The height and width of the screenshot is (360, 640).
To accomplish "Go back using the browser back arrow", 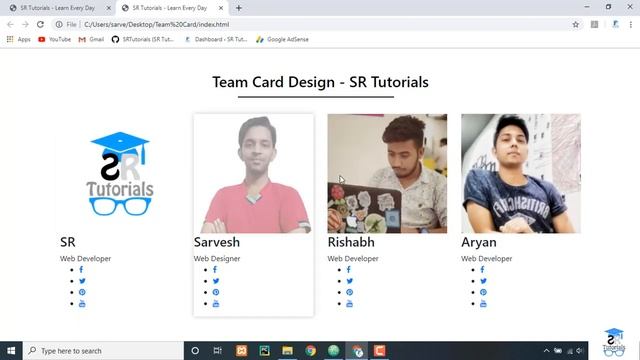I will click(10, 24).
